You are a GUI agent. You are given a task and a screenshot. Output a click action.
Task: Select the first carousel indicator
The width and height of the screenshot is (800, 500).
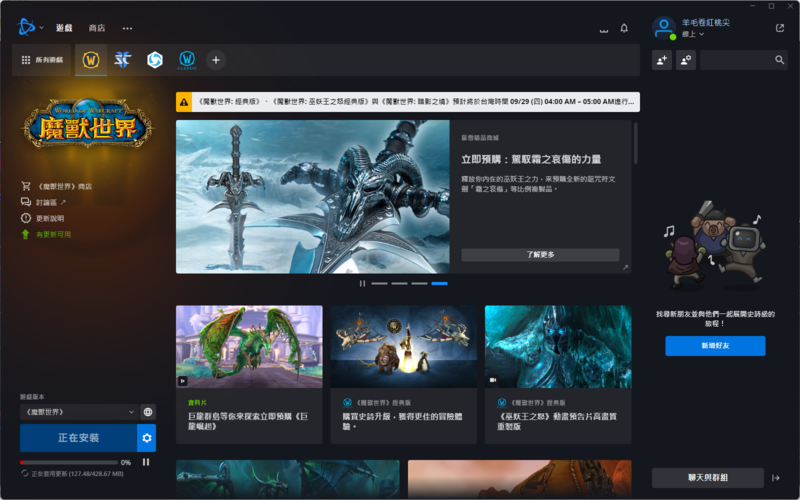[x=379, y=284]
